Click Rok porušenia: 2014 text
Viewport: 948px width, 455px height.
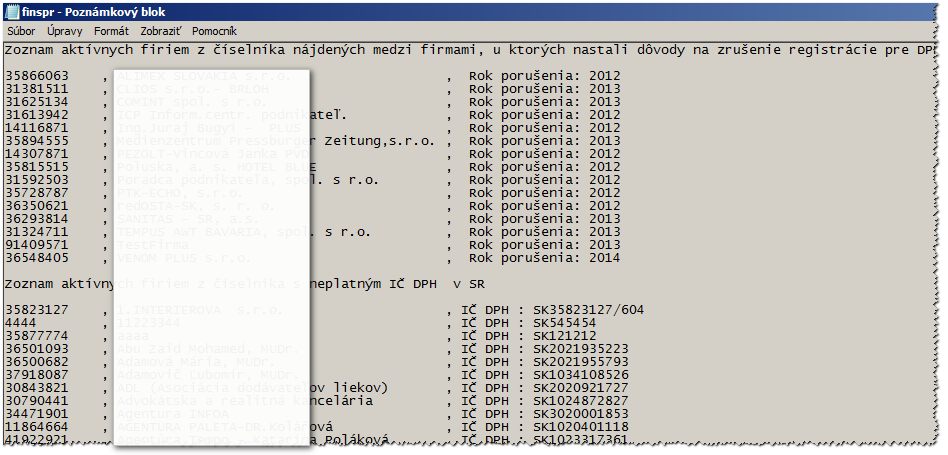545,258
